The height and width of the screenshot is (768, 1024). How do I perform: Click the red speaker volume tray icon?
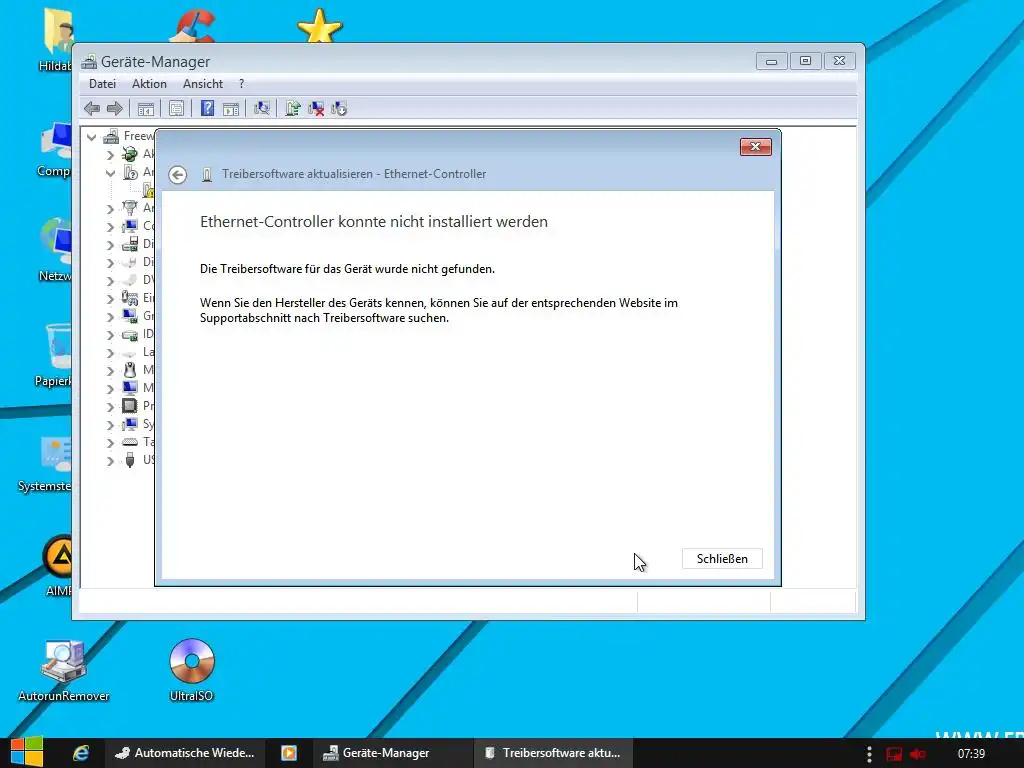918,754
